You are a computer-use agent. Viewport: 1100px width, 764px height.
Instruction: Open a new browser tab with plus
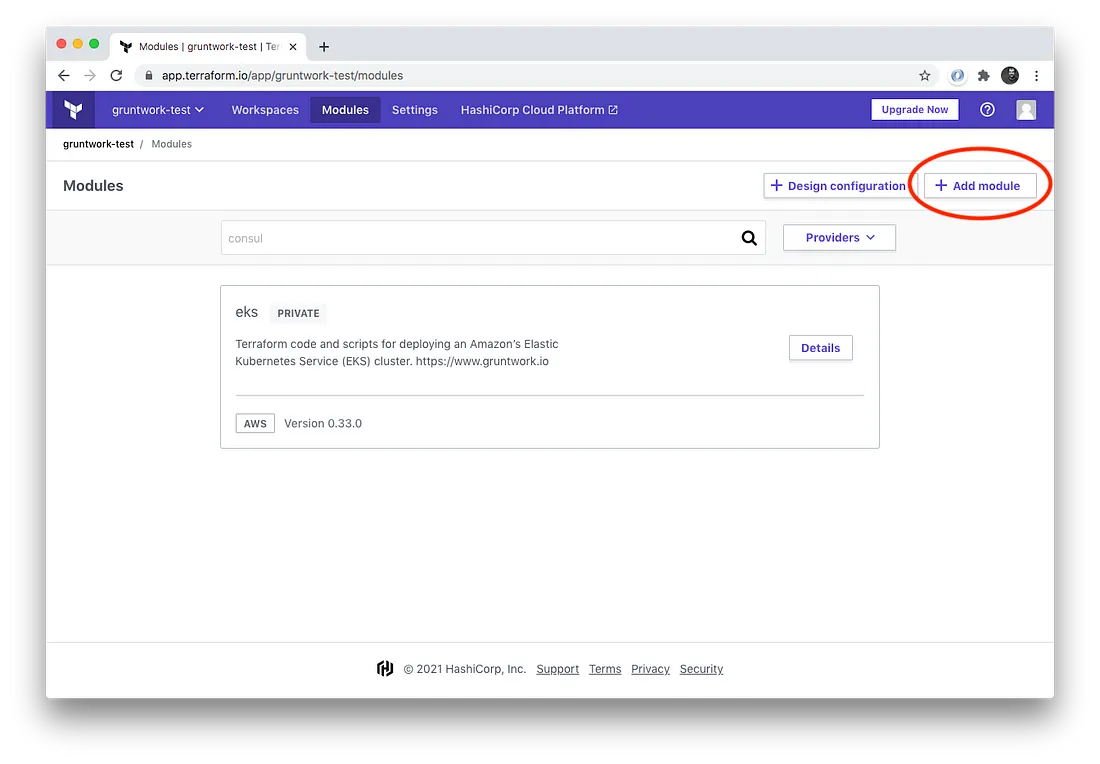[x=323, y=47]
